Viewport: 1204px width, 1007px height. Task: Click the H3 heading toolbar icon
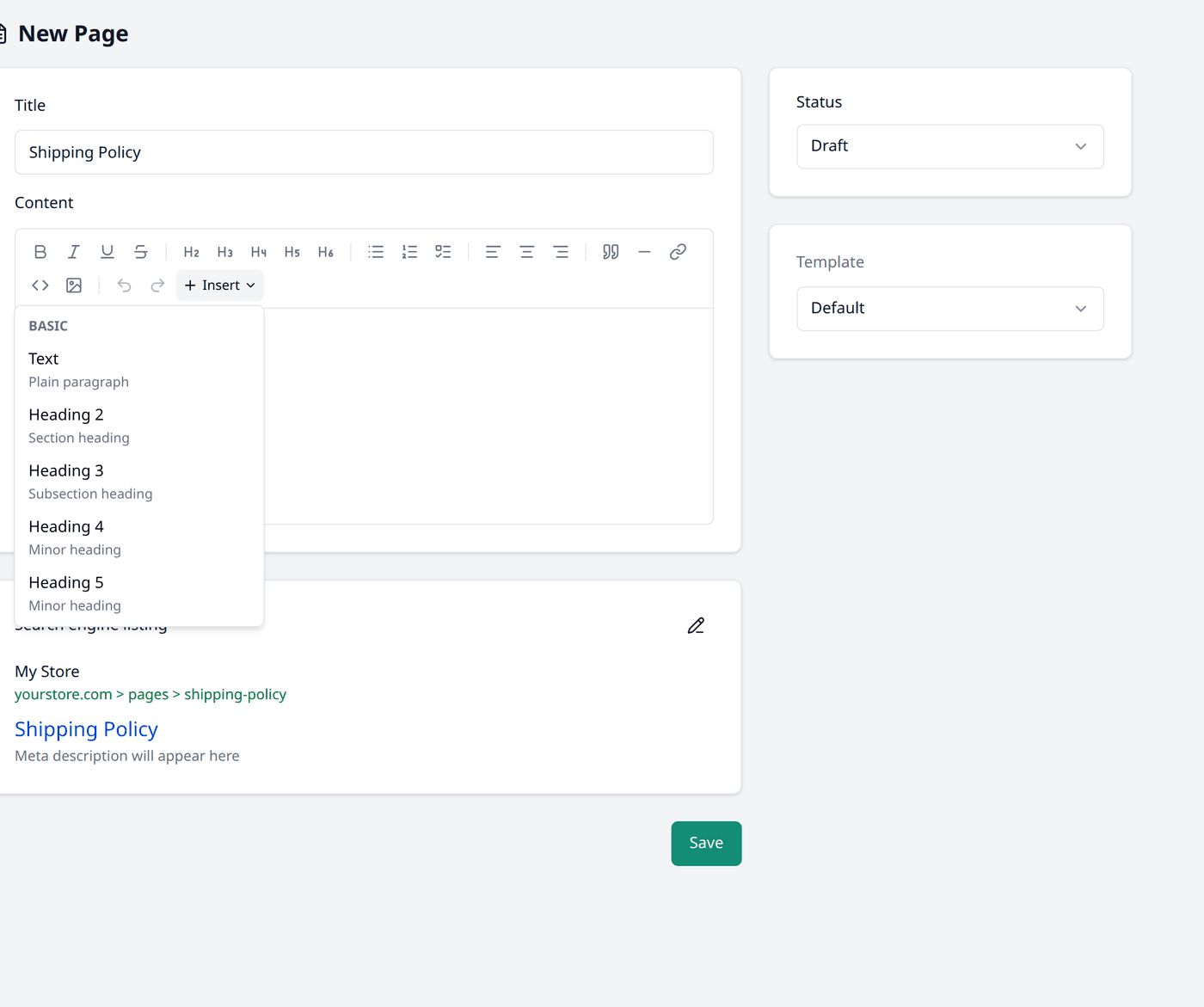tap(225, 252)
